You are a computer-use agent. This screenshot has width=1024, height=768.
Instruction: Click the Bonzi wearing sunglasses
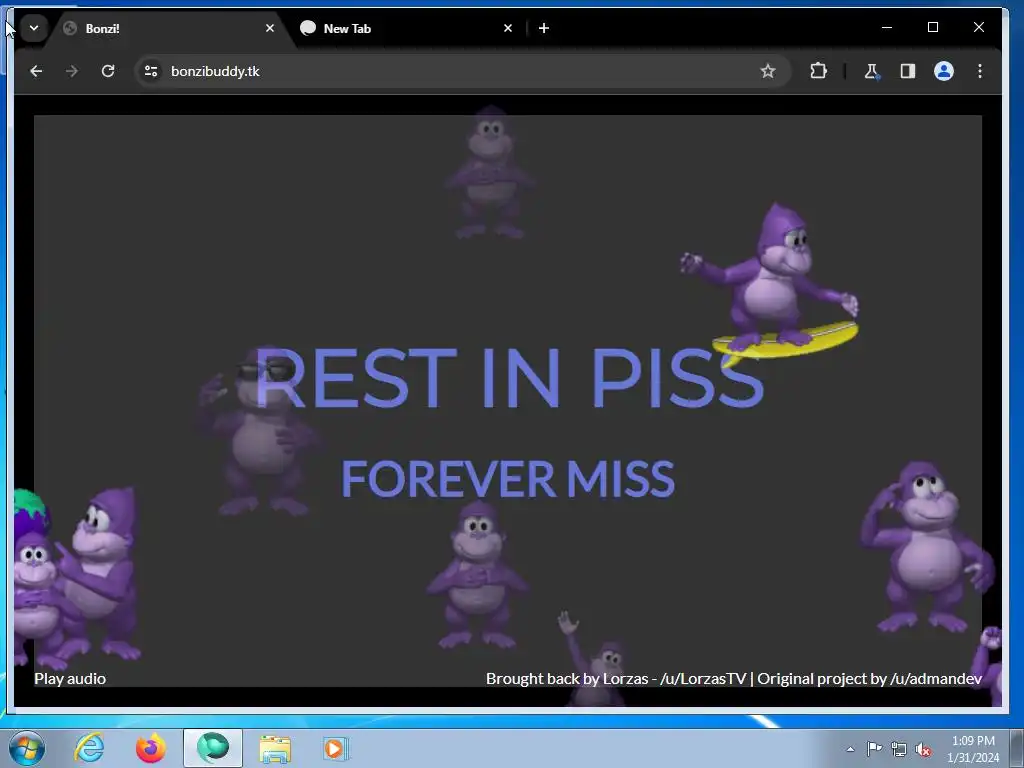coord(258,431)
